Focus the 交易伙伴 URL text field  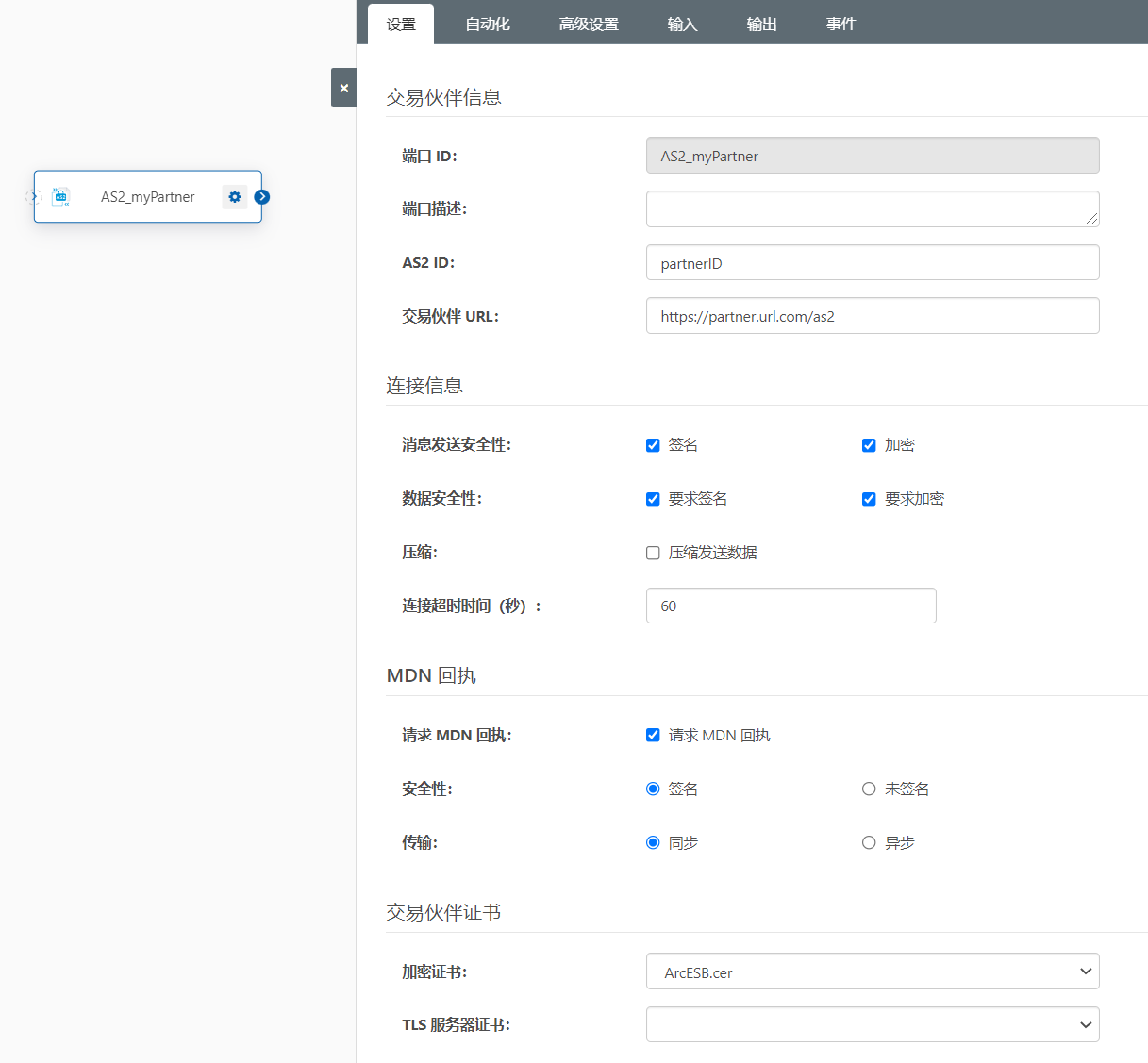872,316
